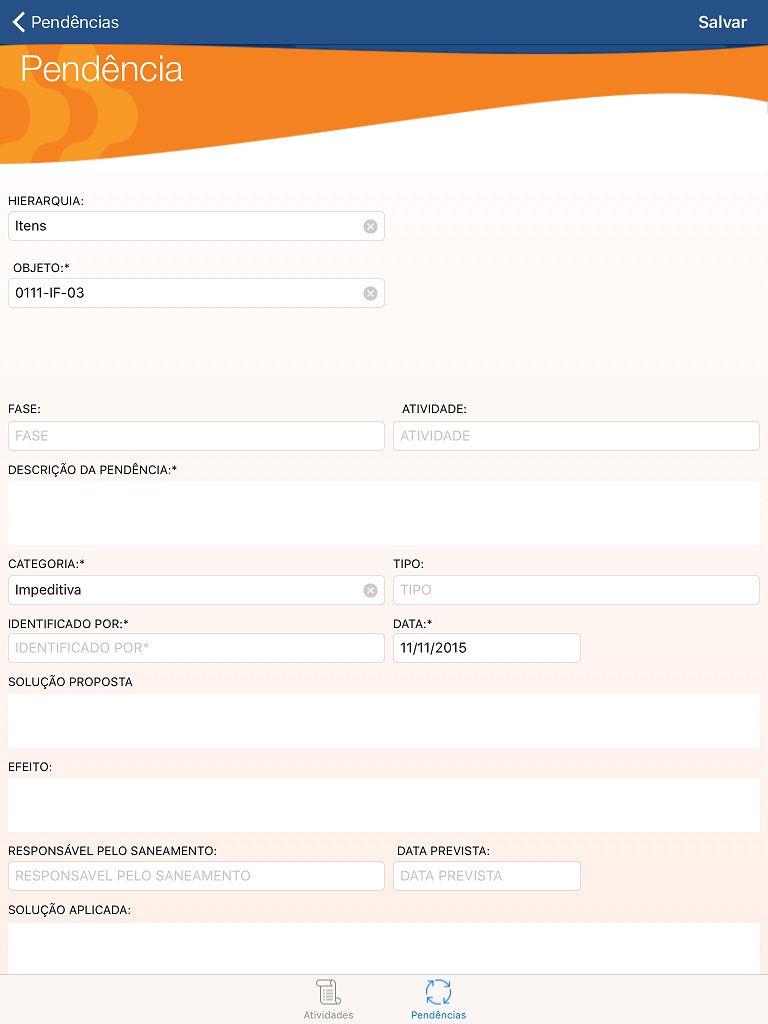Focus the Efeito text area
768x1024 pixels.
click(x=384, y=805)
